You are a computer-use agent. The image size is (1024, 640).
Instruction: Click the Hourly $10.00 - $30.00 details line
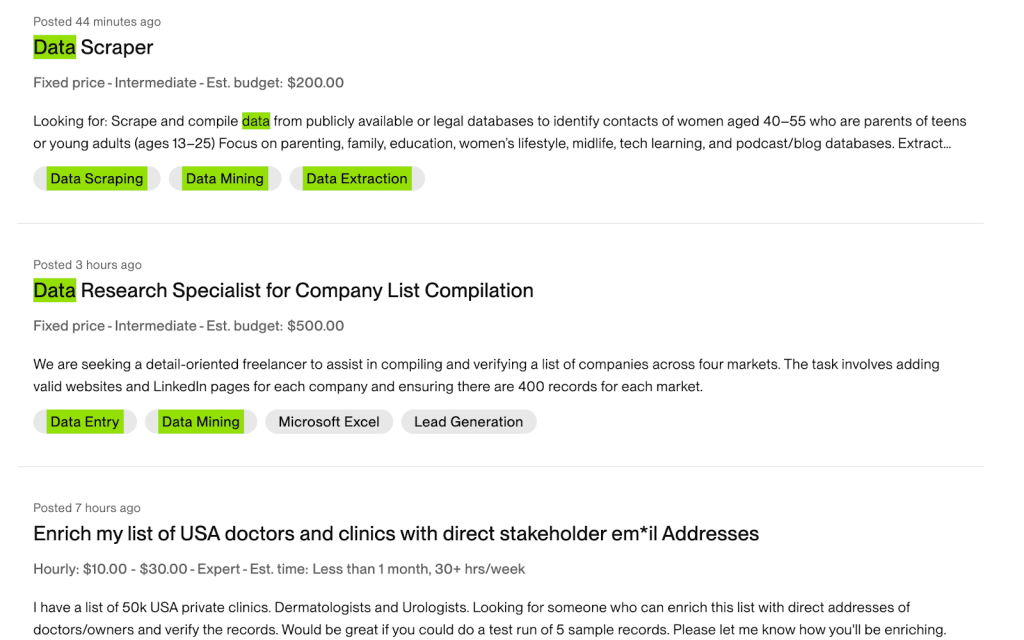click(279, 569)
